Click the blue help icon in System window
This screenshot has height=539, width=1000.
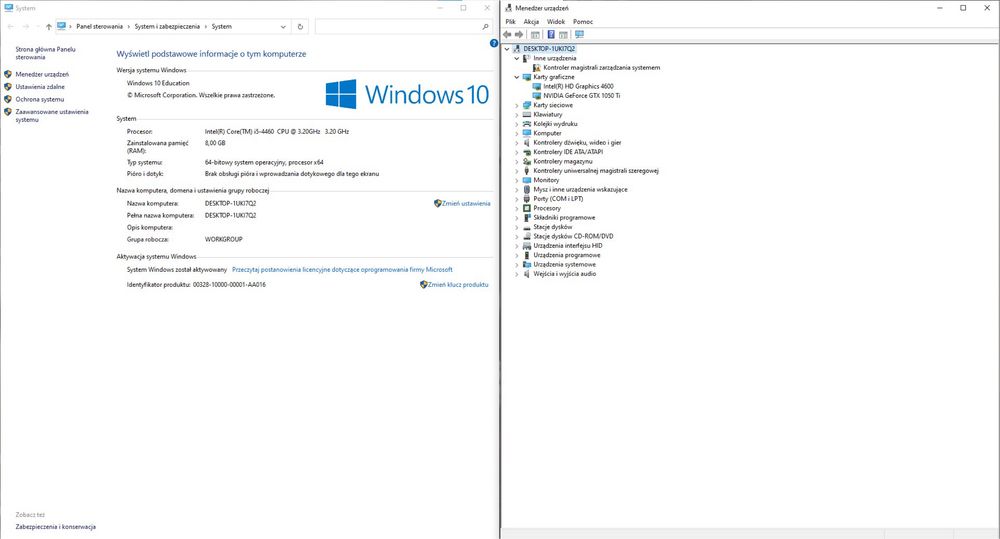[x=494, y=43]
